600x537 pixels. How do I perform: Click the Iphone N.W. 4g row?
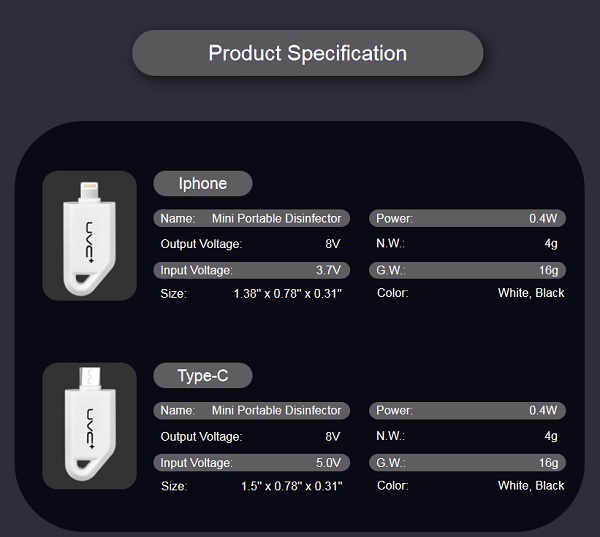point(467,243)
